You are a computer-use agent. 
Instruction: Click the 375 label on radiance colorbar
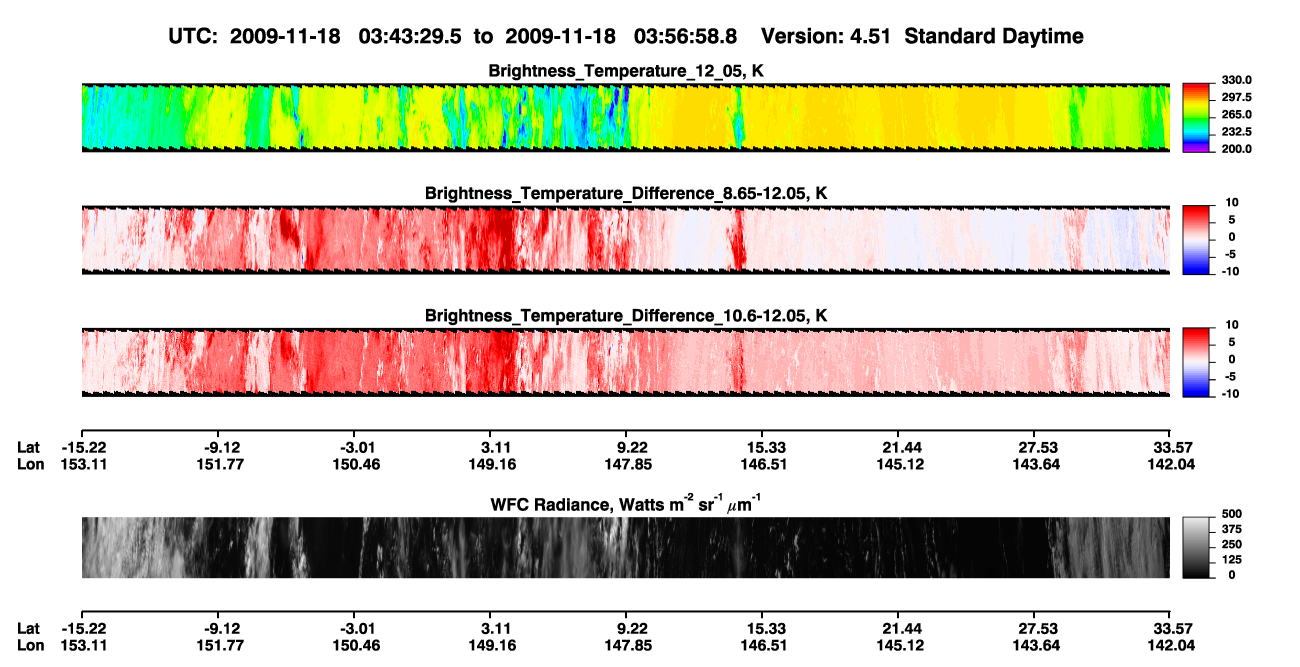[1234, 528]
